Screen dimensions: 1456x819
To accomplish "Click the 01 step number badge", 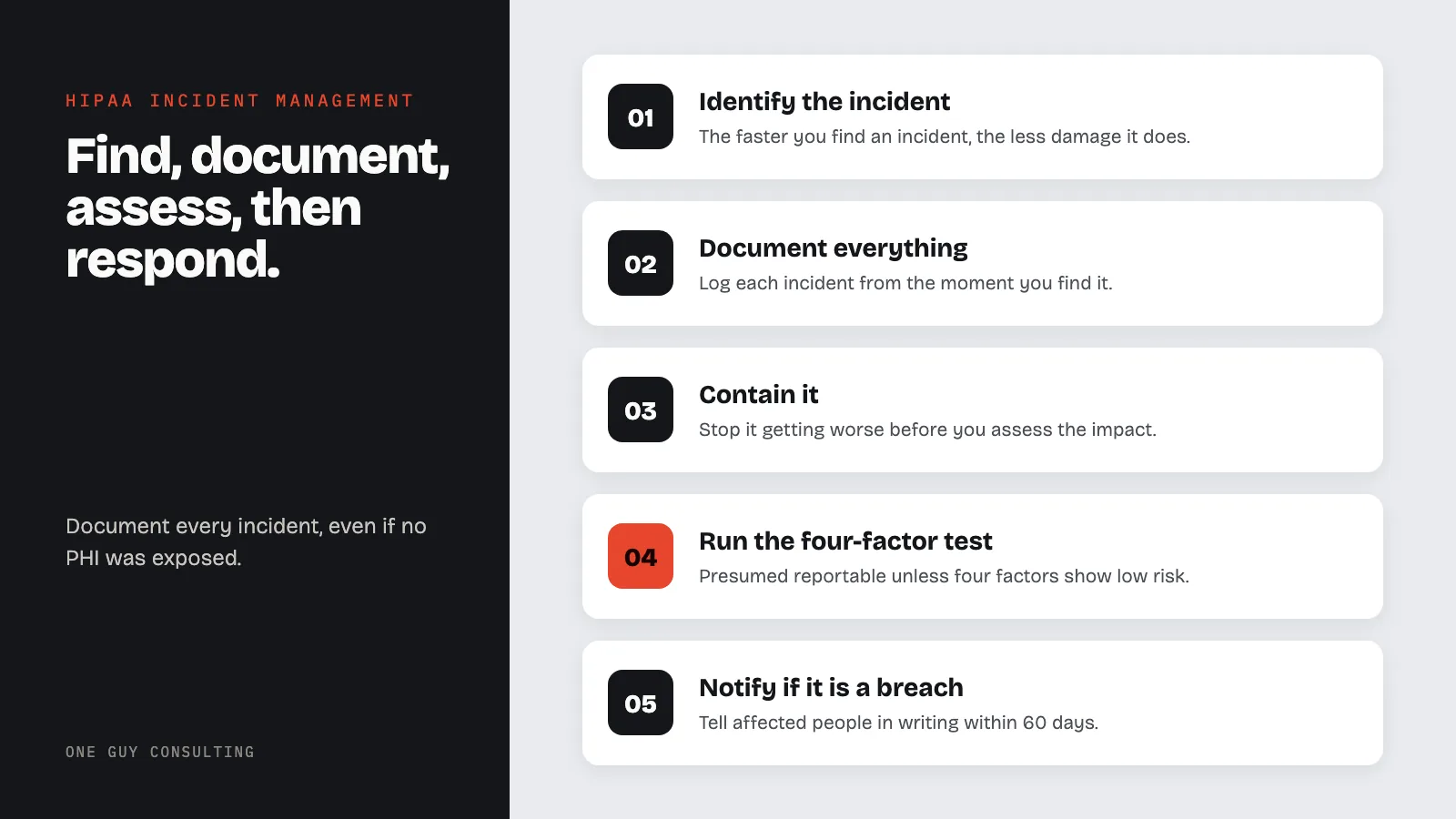I will tap(641, 116).
